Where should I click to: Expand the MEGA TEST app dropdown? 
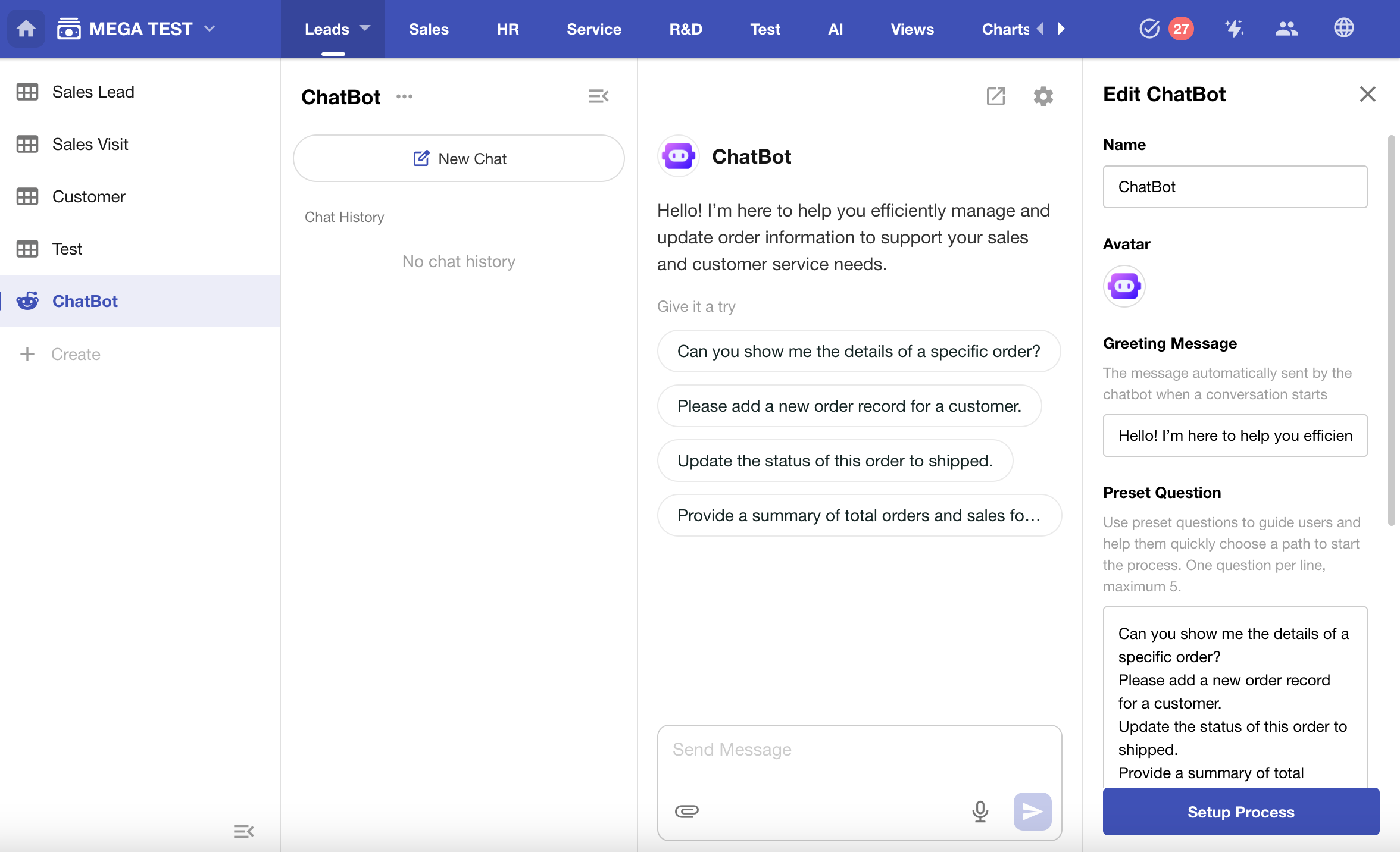tap(210, 29)
